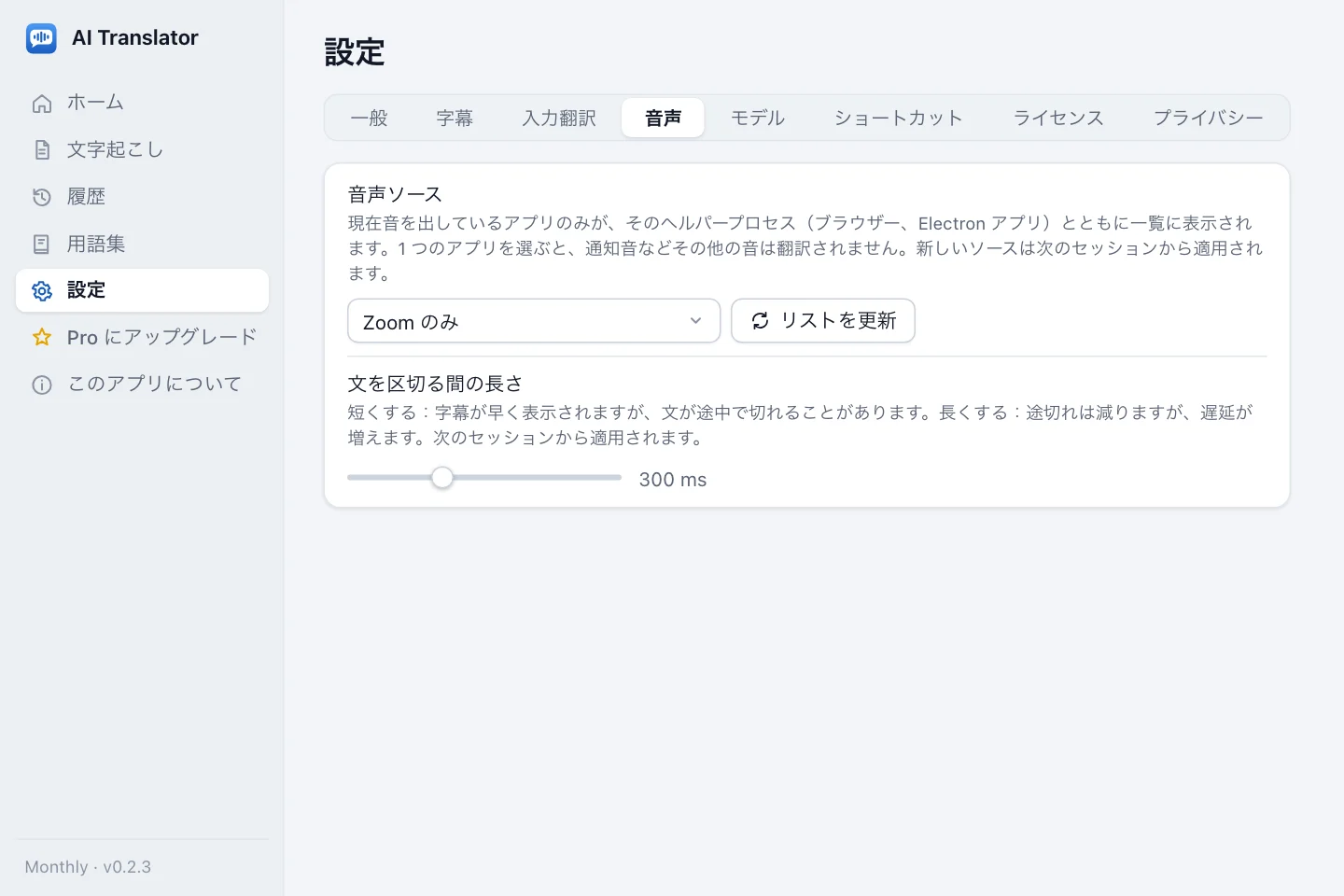Screen dimensions: 1344x896
Task: Open the ショートカット tab
Action: [898, 119]
